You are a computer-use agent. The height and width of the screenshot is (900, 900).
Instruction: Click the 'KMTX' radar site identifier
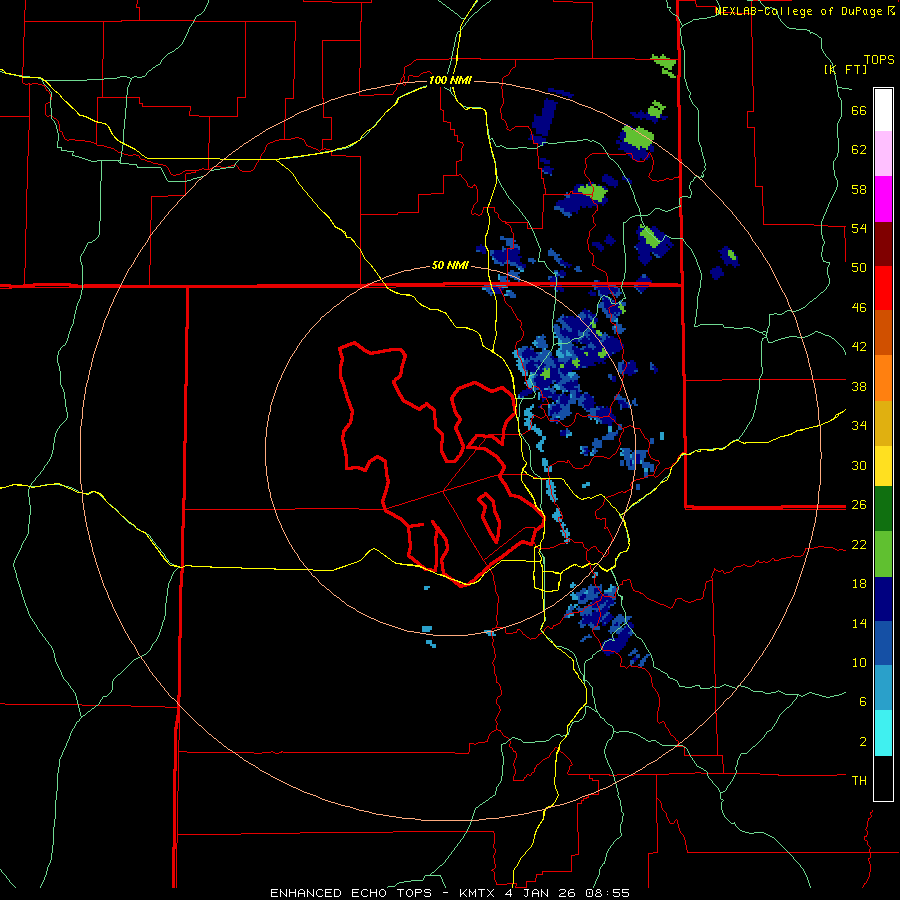click(477, 893)
